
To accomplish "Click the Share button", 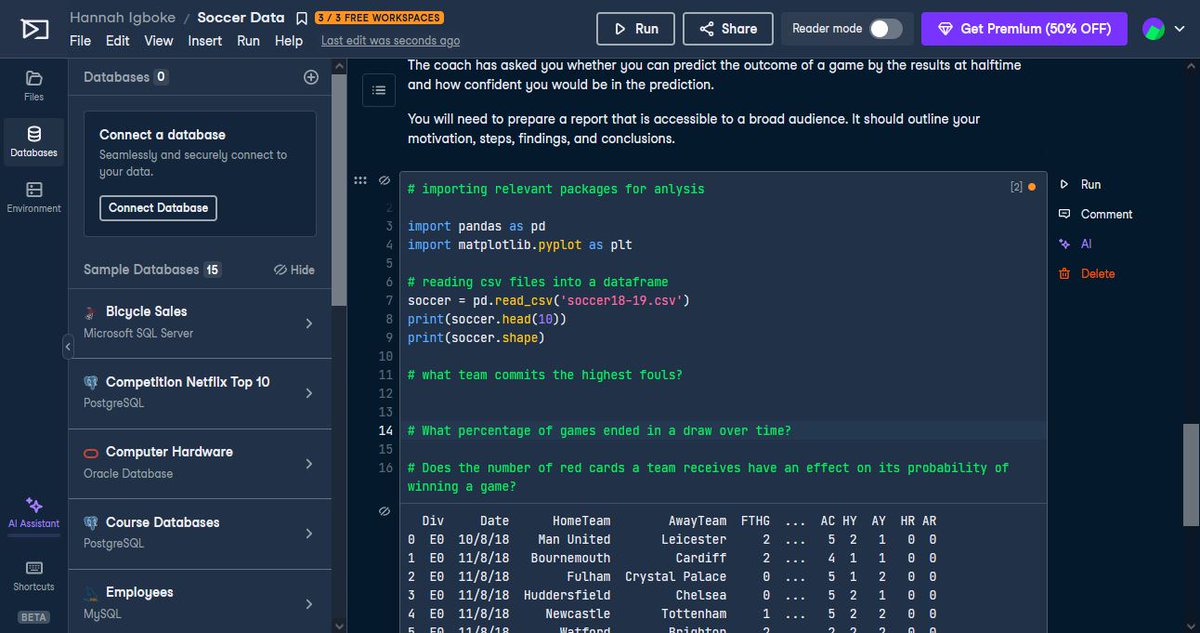I will coord(728,29).
